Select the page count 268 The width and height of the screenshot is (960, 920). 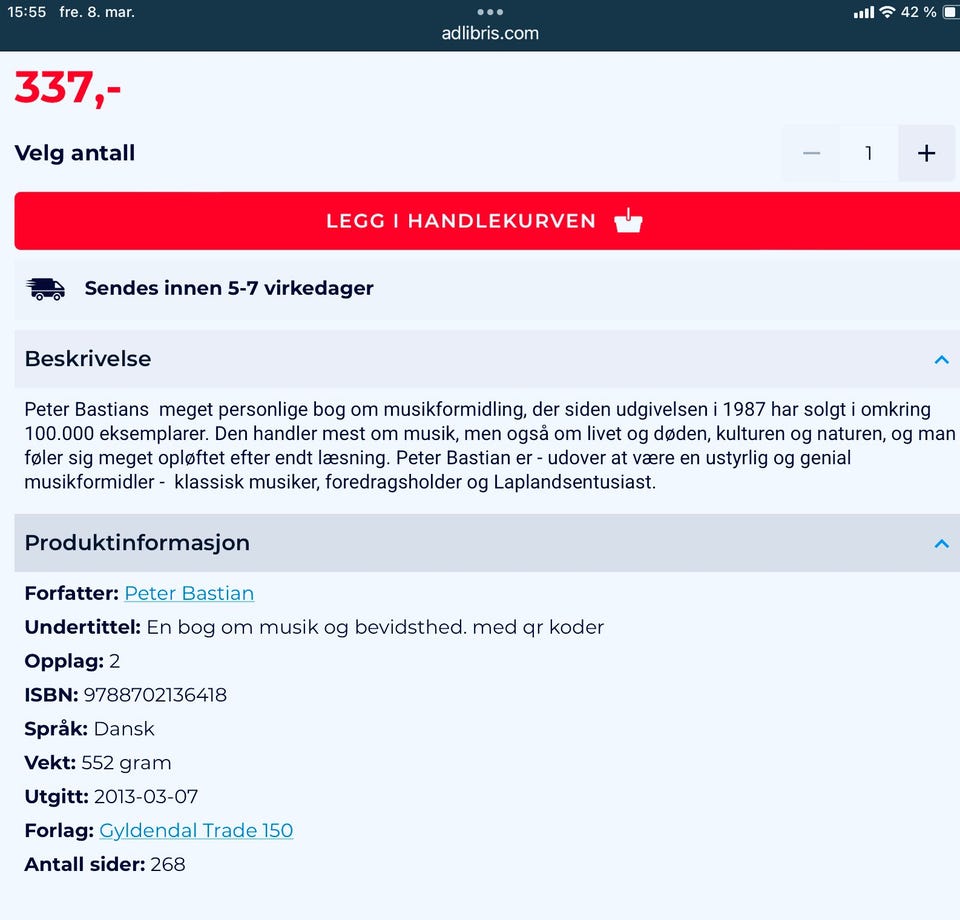[168, 864]
